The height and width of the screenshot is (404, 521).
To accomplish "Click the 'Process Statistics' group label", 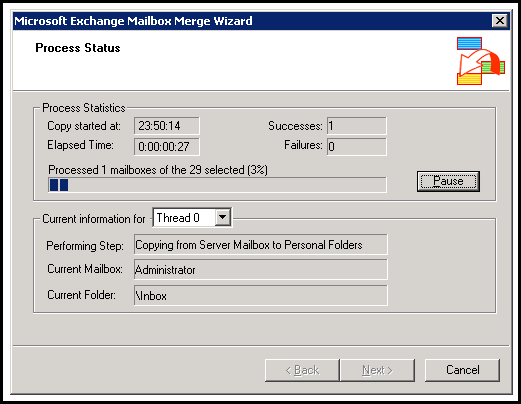I will (x=84, y=108).
